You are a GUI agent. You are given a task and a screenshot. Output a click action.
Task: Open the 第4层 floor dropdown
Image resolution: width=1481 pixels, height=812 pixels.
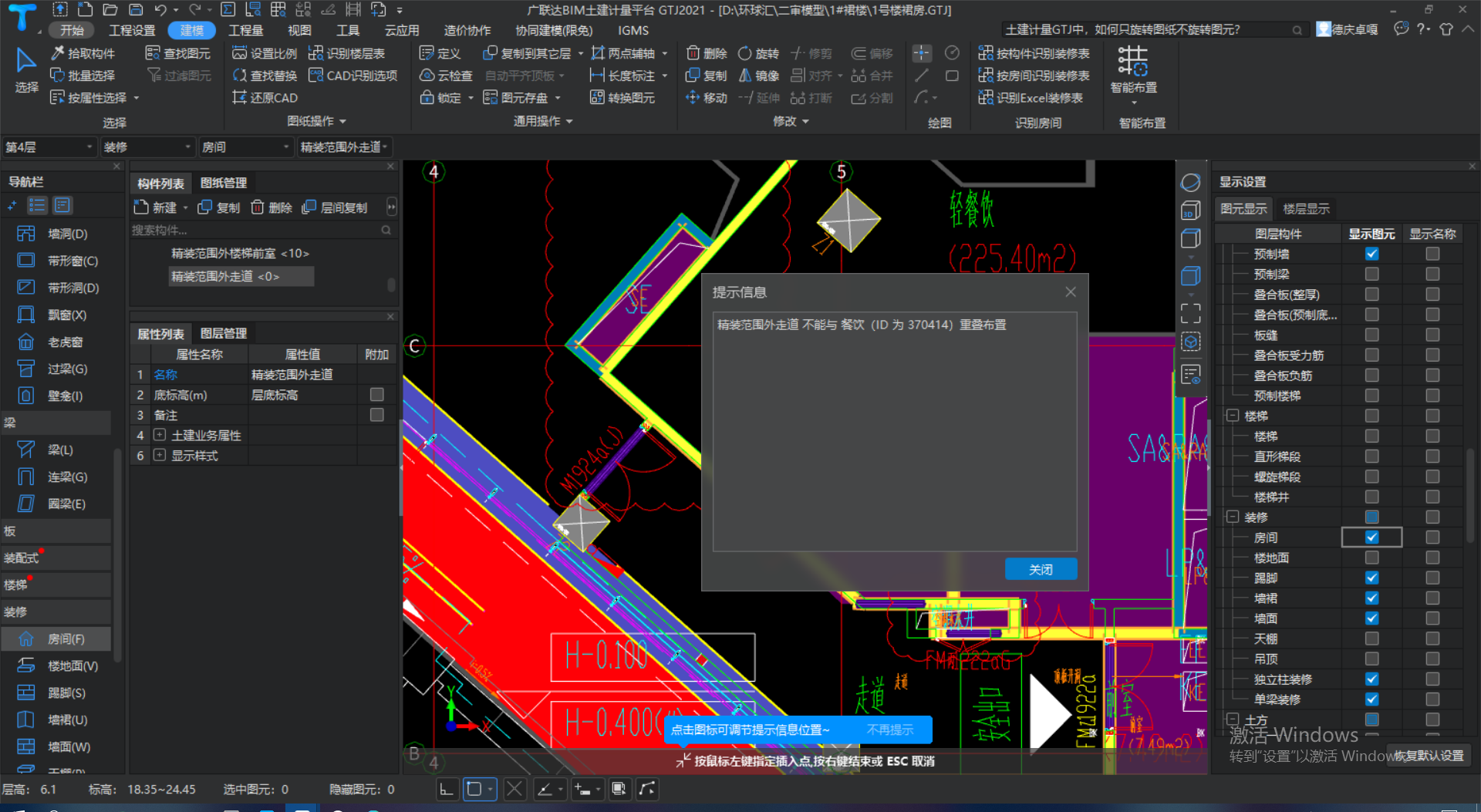pyautogui.click(x=49, y=147)
